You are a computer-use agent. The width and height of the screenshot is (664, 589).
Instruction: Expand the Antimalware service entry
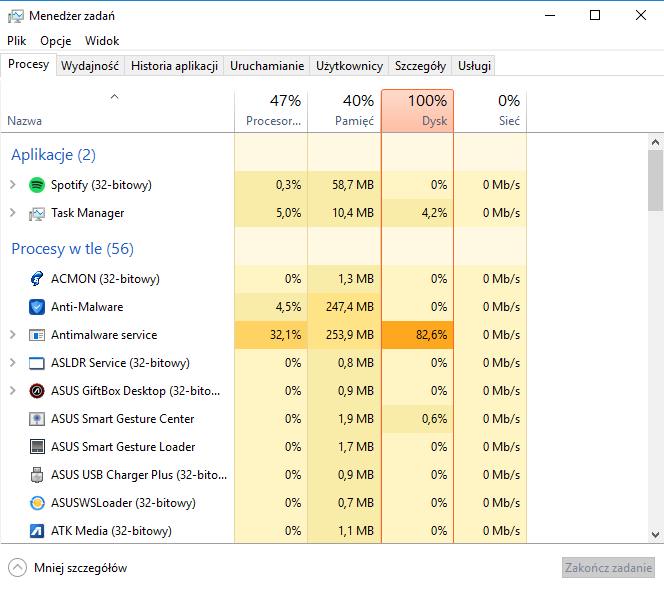coord(13,335)
